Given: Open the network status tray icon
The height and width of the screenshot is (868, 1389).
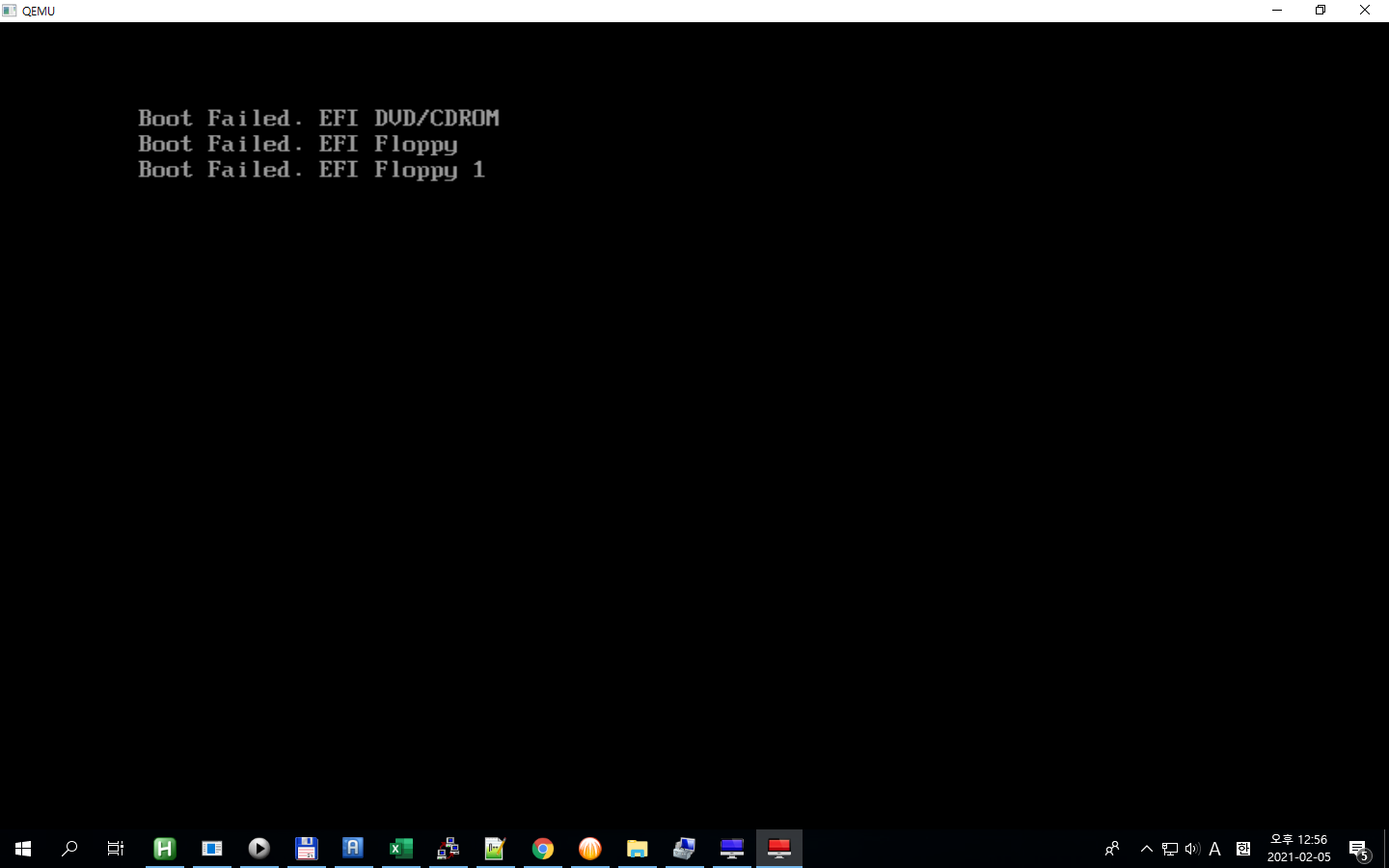Looking at the screenshot, I should pyautogui.click(x=1170, y=849).
